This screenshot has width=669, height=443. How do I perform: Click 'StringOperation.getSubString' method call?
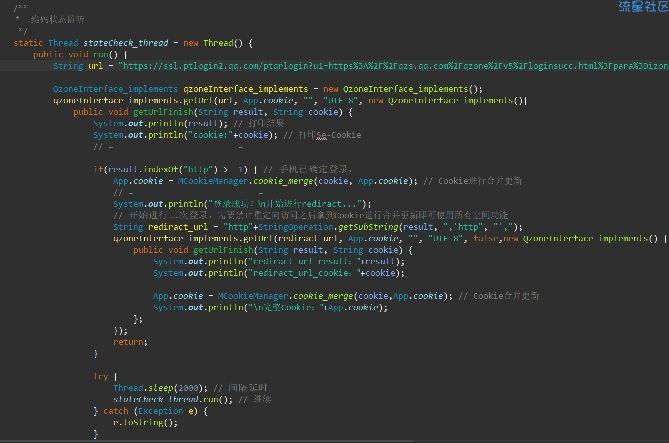(328, 227)
